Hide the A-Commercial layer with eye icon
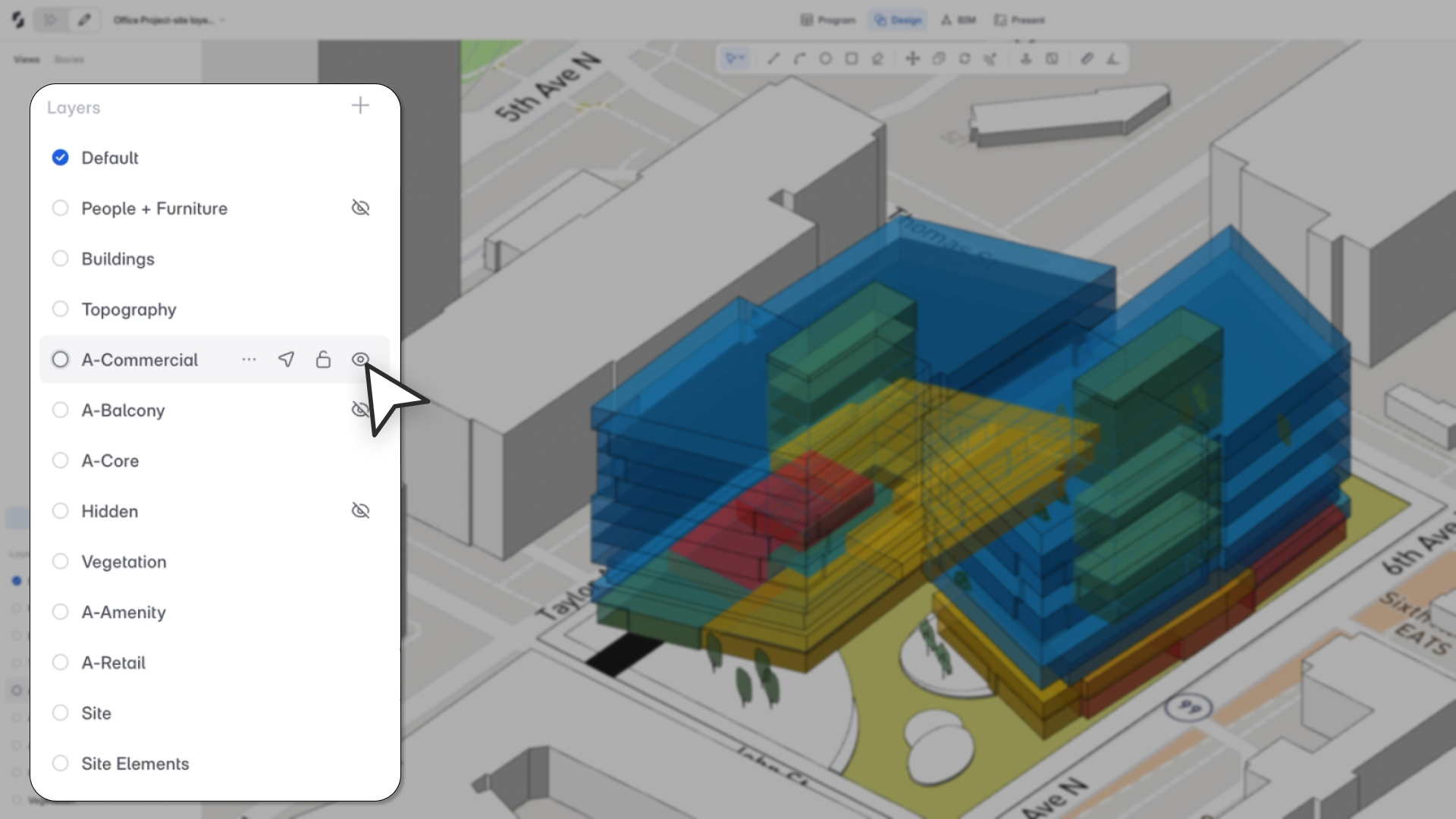Image resolution: width=1456 pixels, height=819 pixels. (x=360, y=359)
